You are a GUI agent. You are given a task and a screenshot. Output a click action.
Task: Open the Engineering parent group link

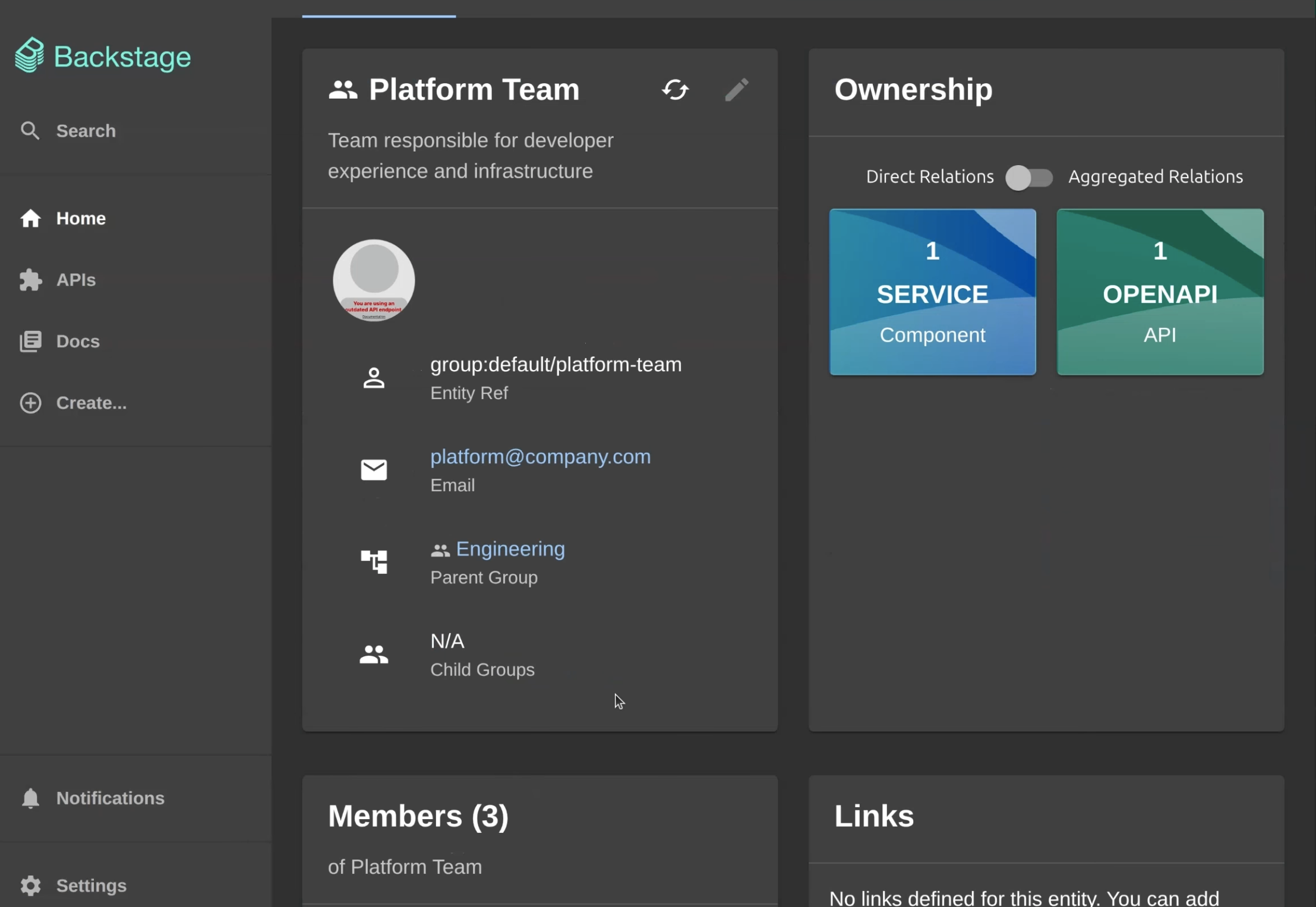coord(510,548)
